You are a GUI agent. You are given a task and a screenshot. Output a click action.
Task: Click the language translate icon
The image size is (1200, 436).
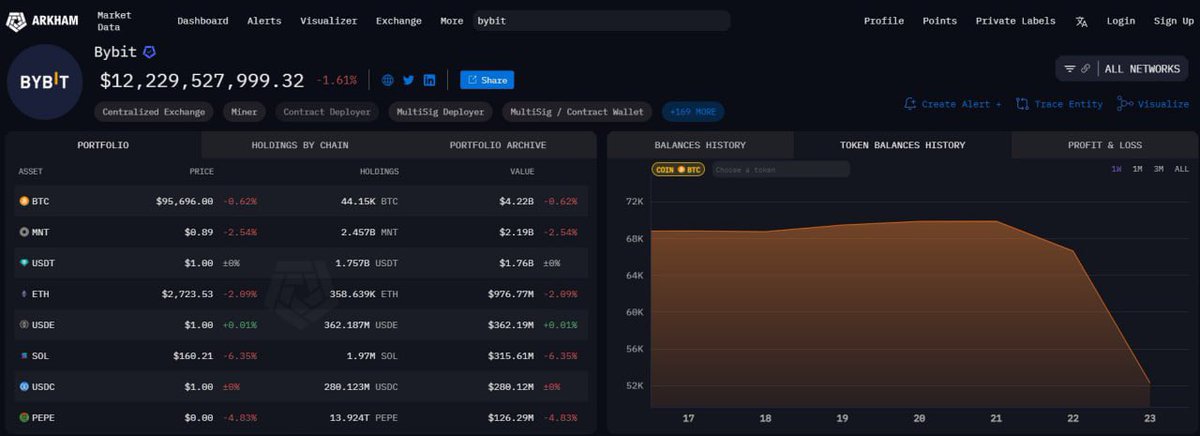pos(1081,21)
